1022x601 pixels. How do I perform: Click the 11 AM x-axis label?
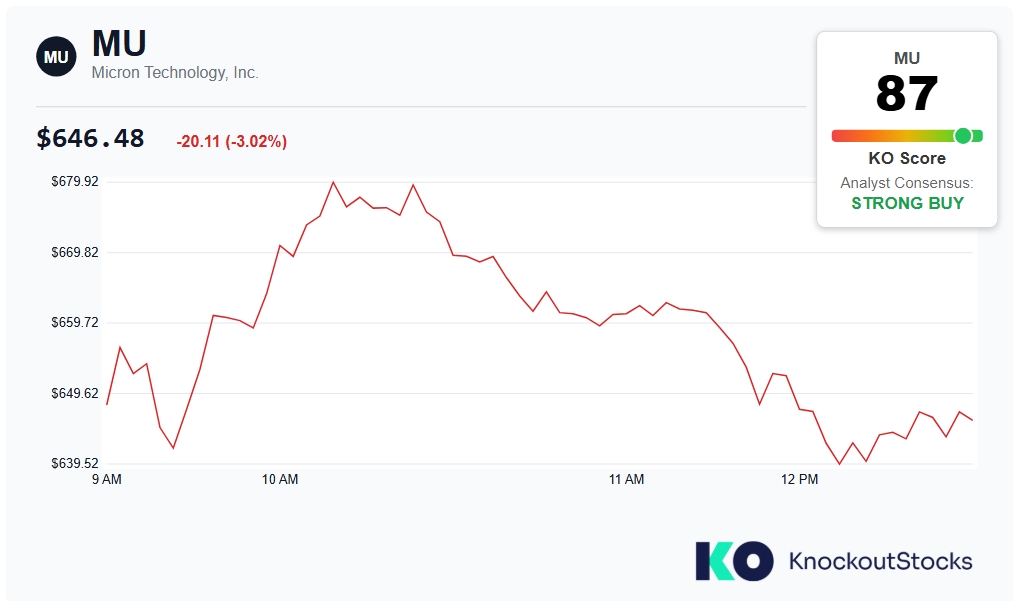point(626,480)
